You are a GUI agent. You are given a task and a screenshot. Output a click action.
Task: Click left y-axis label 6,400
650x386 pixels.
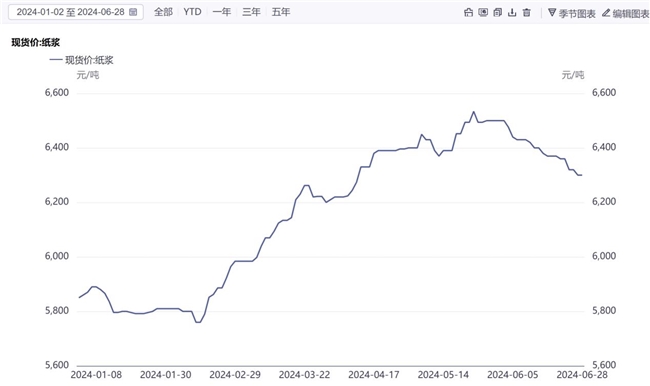(57, 147)
